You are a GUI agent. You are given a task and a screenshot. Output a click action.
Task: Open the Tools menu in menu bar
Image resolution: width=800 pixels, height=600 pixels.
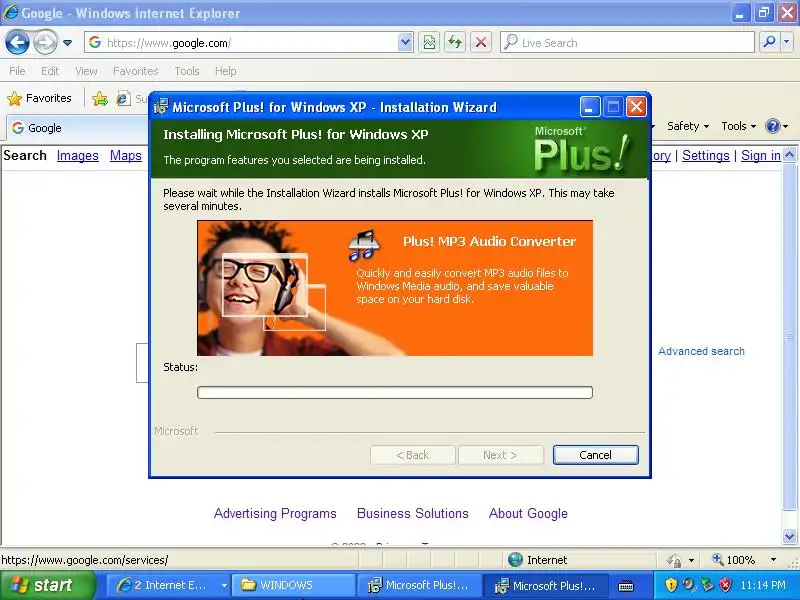[187, 71]
